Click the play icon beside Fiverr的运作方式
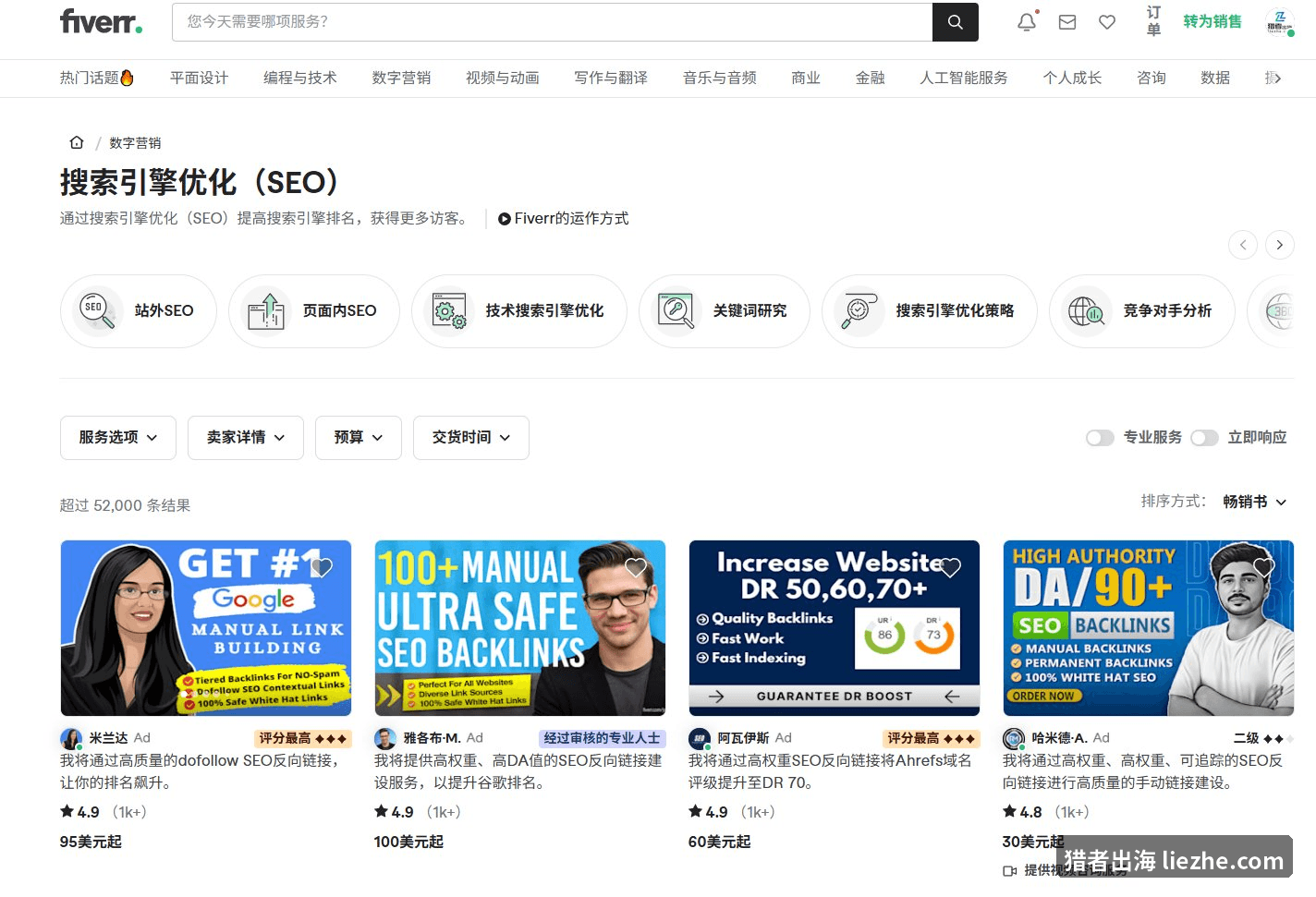 point(505,219)
